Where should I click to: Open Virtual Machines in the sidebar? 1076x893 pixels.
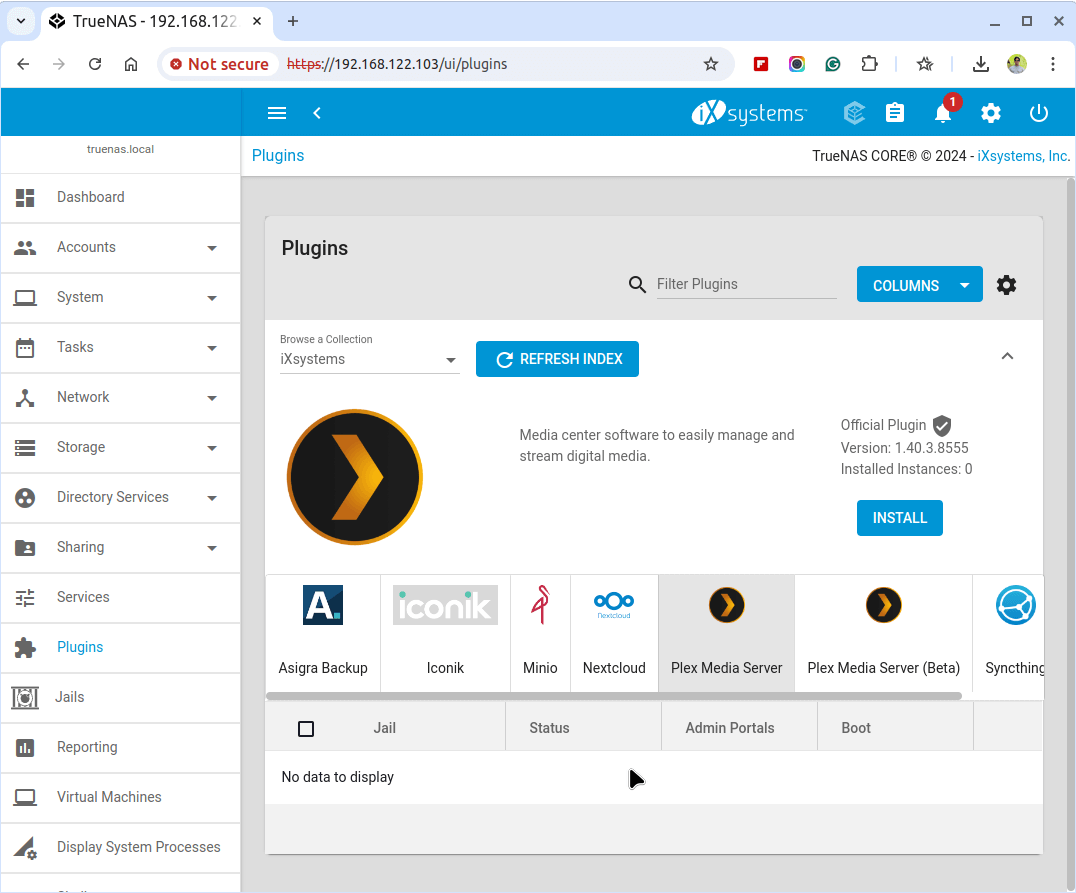[121, 798]
